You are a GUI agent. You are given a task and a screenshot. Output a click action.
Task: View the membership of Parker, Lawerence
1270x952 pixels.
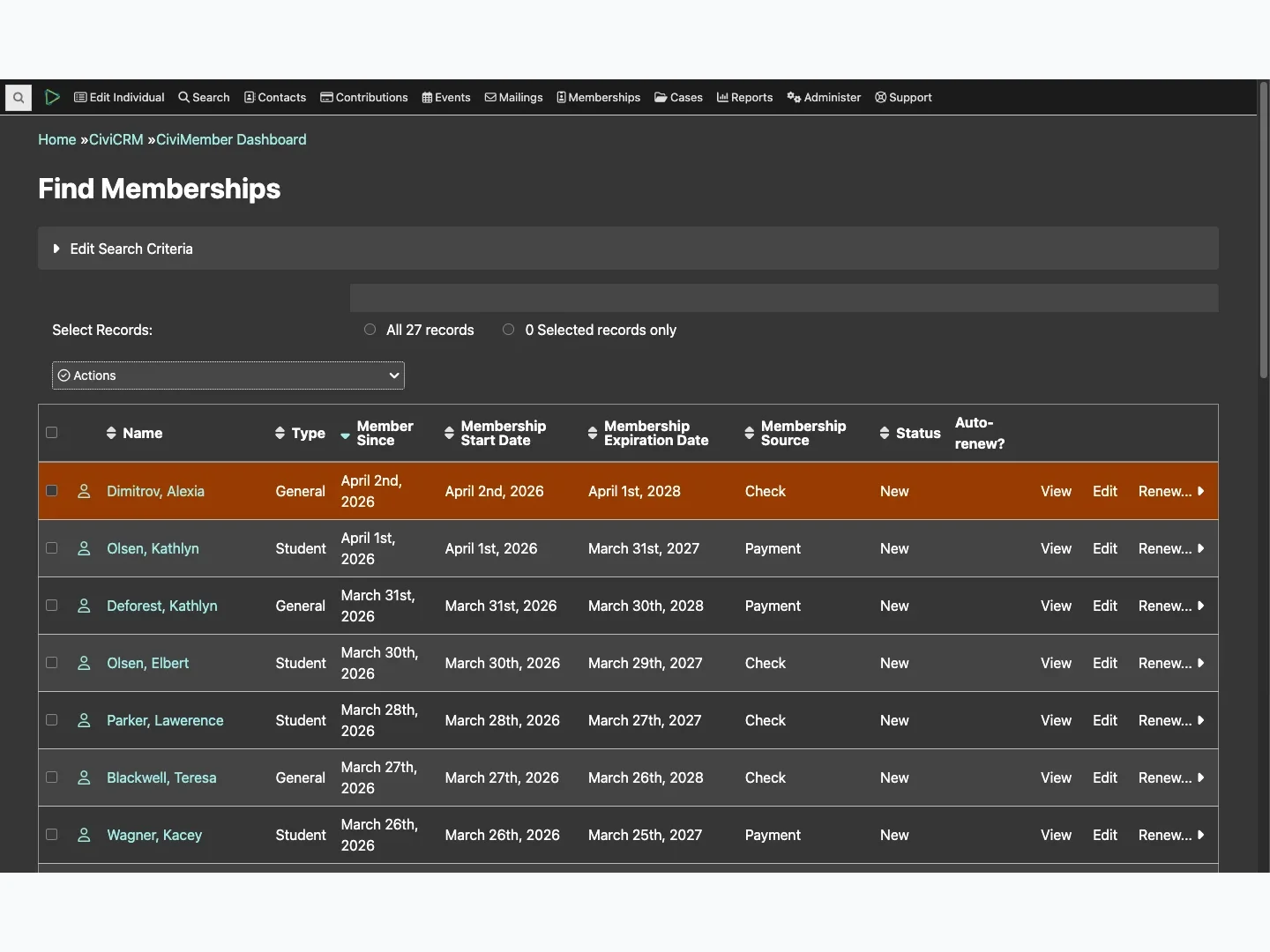tap(1056, 720)
